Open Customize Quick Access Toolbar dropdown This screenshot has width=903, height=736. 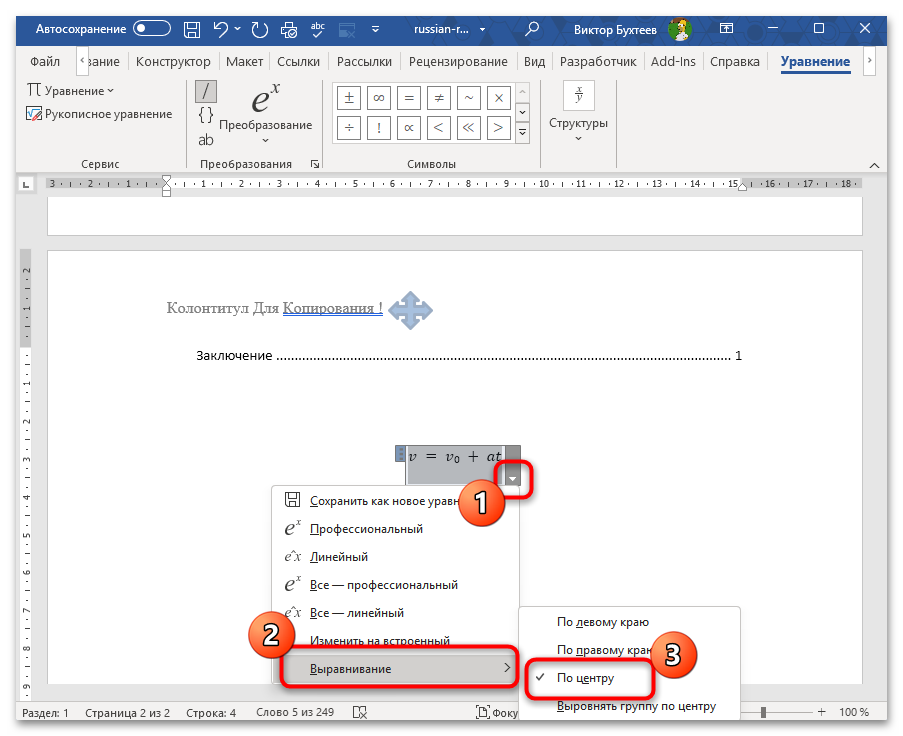(375, 29)
